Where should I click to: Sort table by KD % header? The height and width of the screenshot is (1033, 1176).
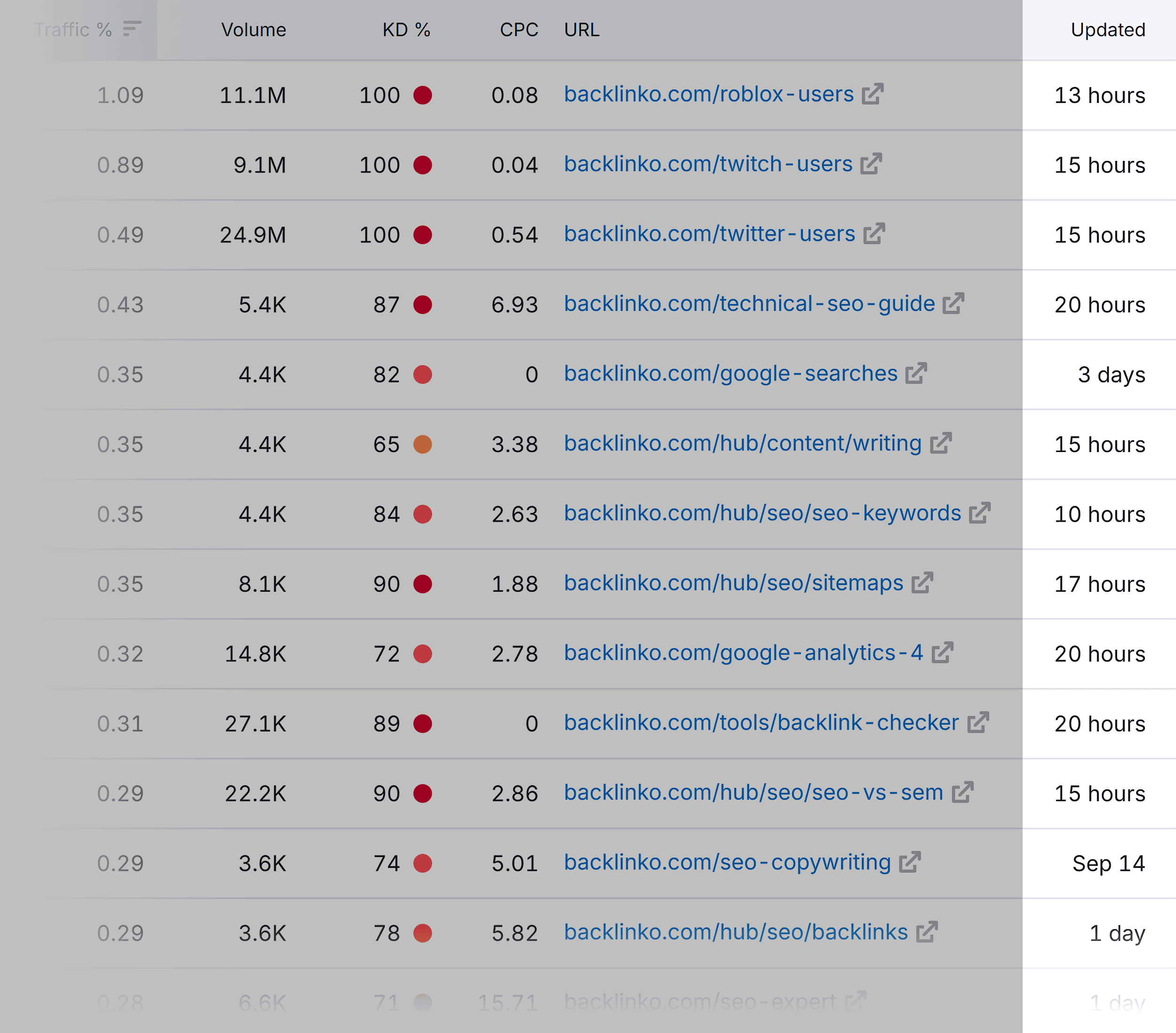406,29
